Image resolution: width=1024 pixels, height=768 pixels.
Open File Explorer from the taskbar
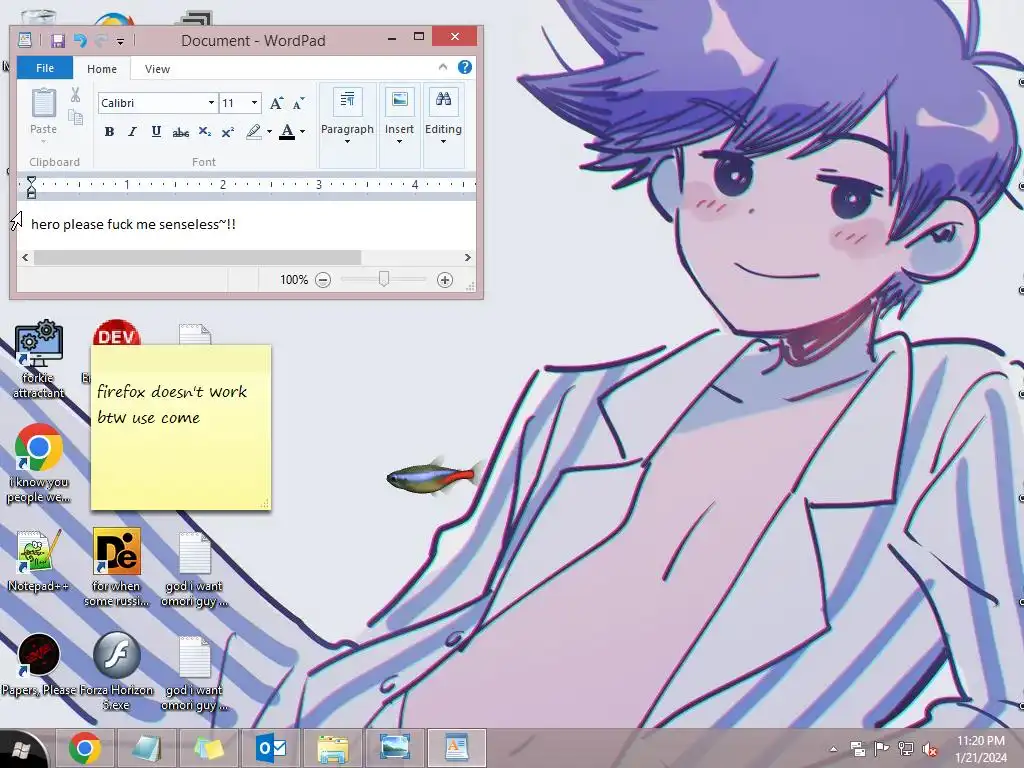pos(332,748)
